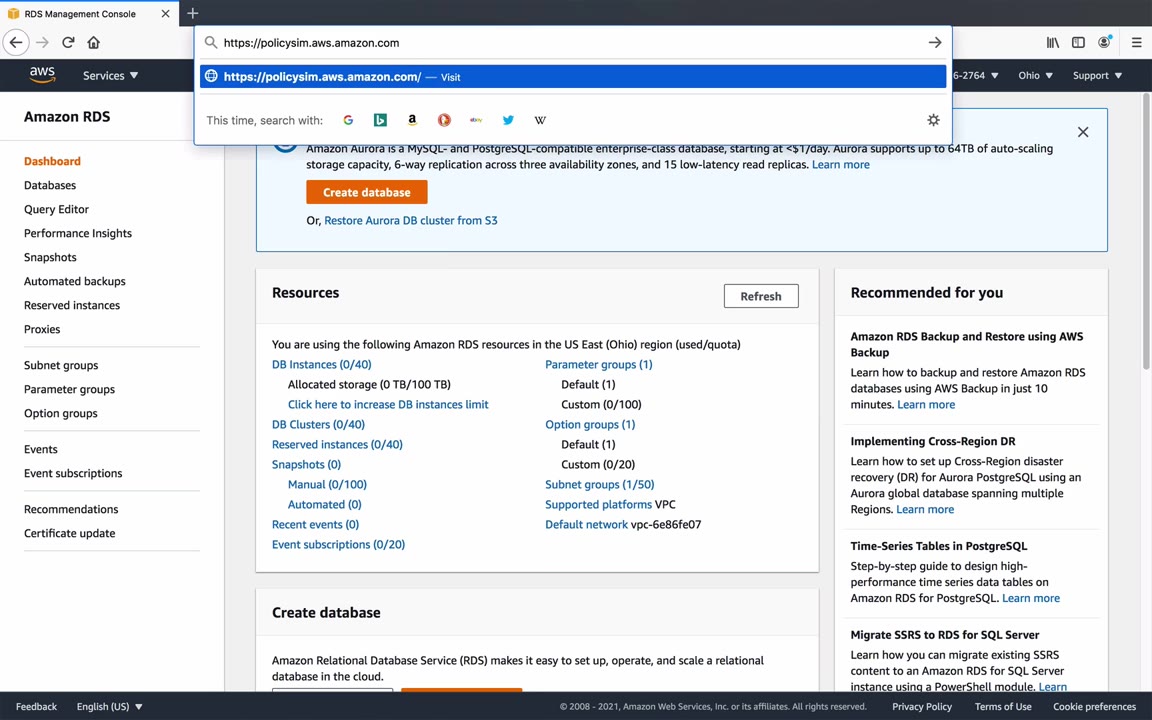
Task: Open Databases in the sidebar
Action: pos(50,185)
